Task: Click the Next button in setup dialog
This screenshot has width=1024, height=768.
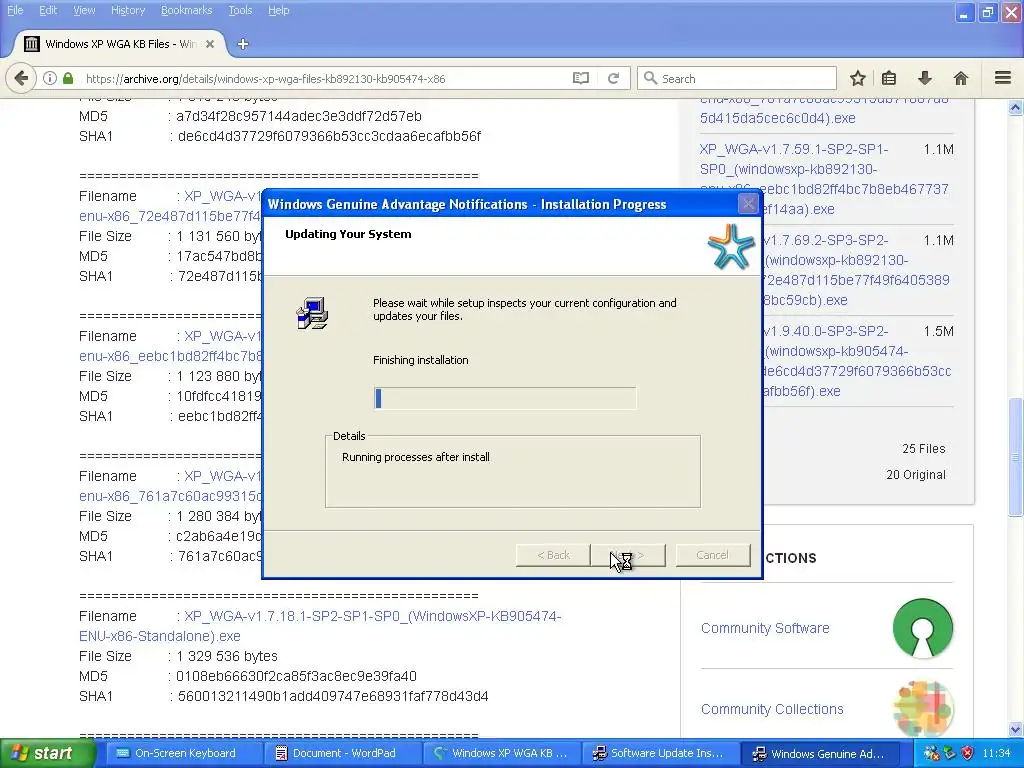Action: click(x=628, y=555)
